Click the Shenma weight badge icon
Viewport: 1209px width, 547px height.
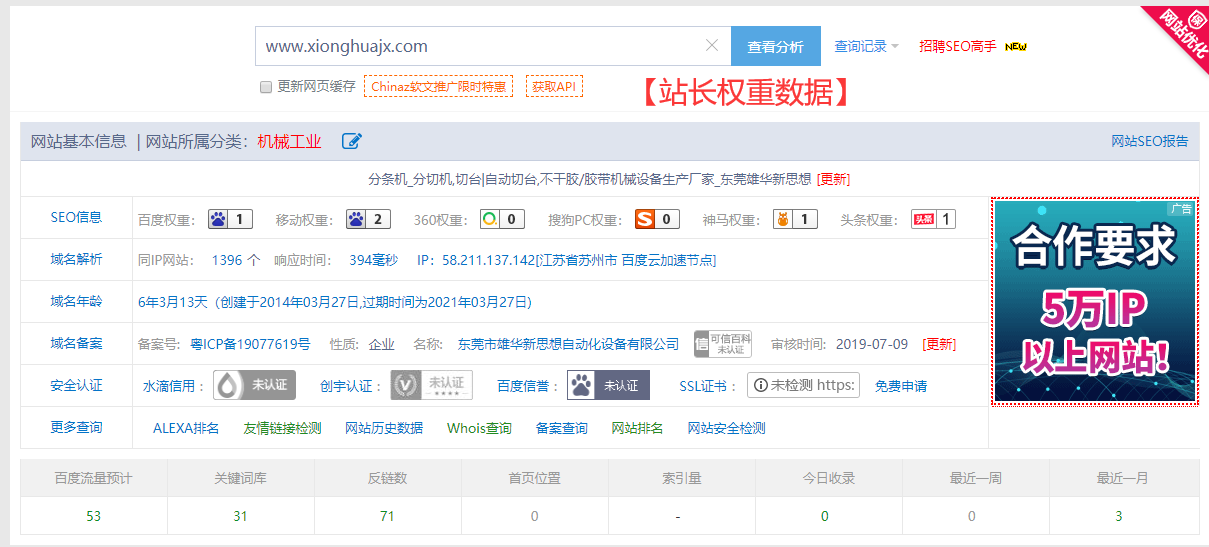(x=795, y=220)
